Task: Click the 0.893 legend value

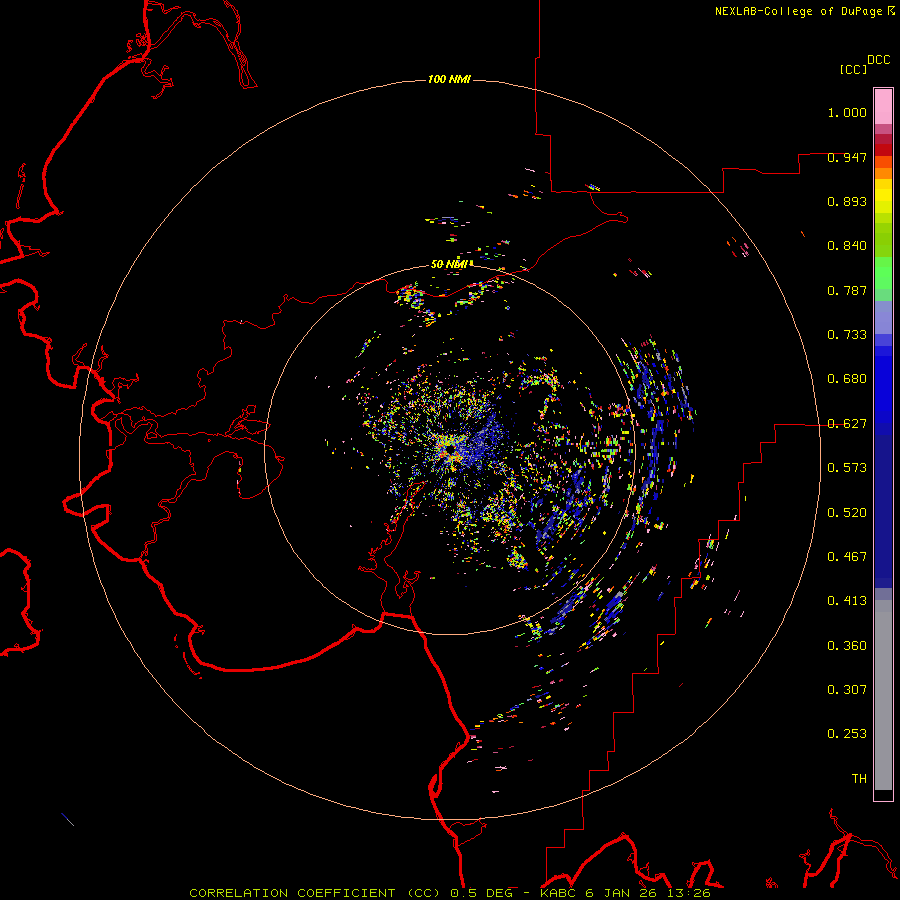Action: 847,201
